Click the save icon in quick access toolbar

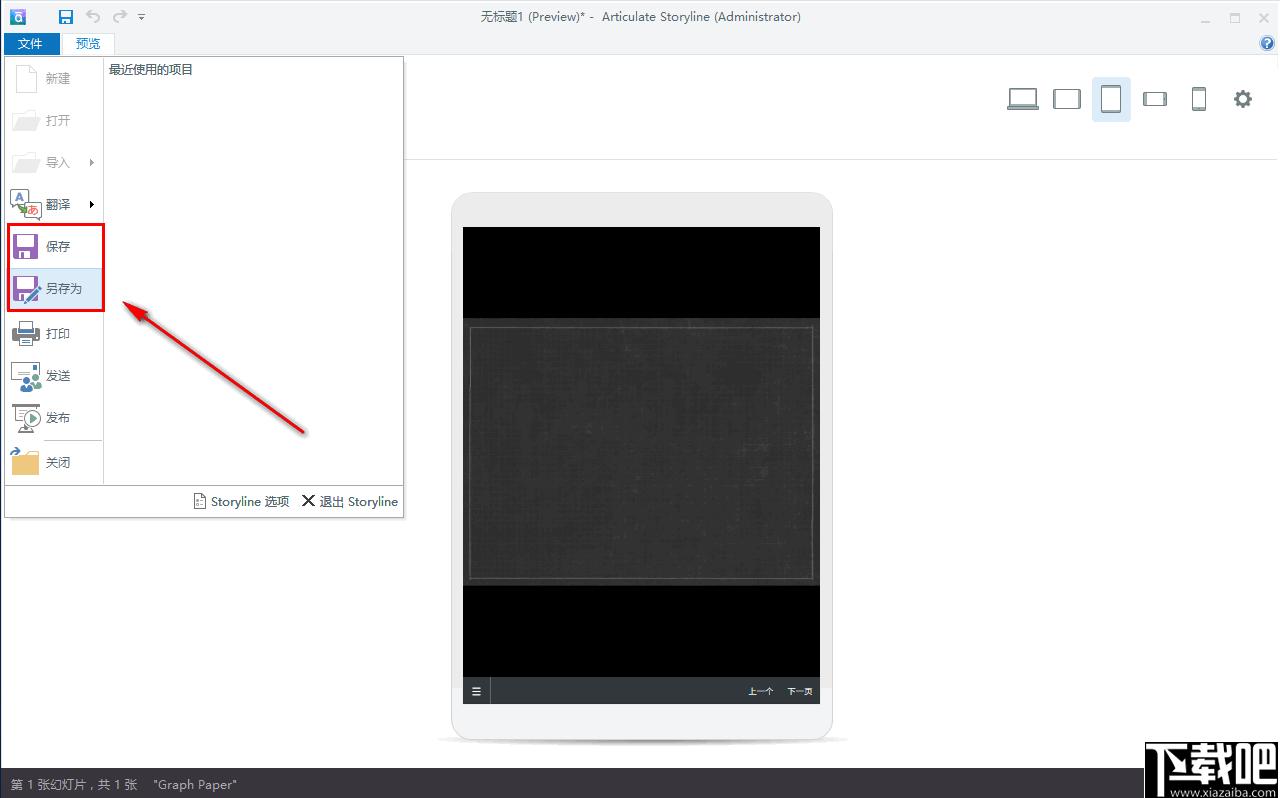[x=66, y=17]
